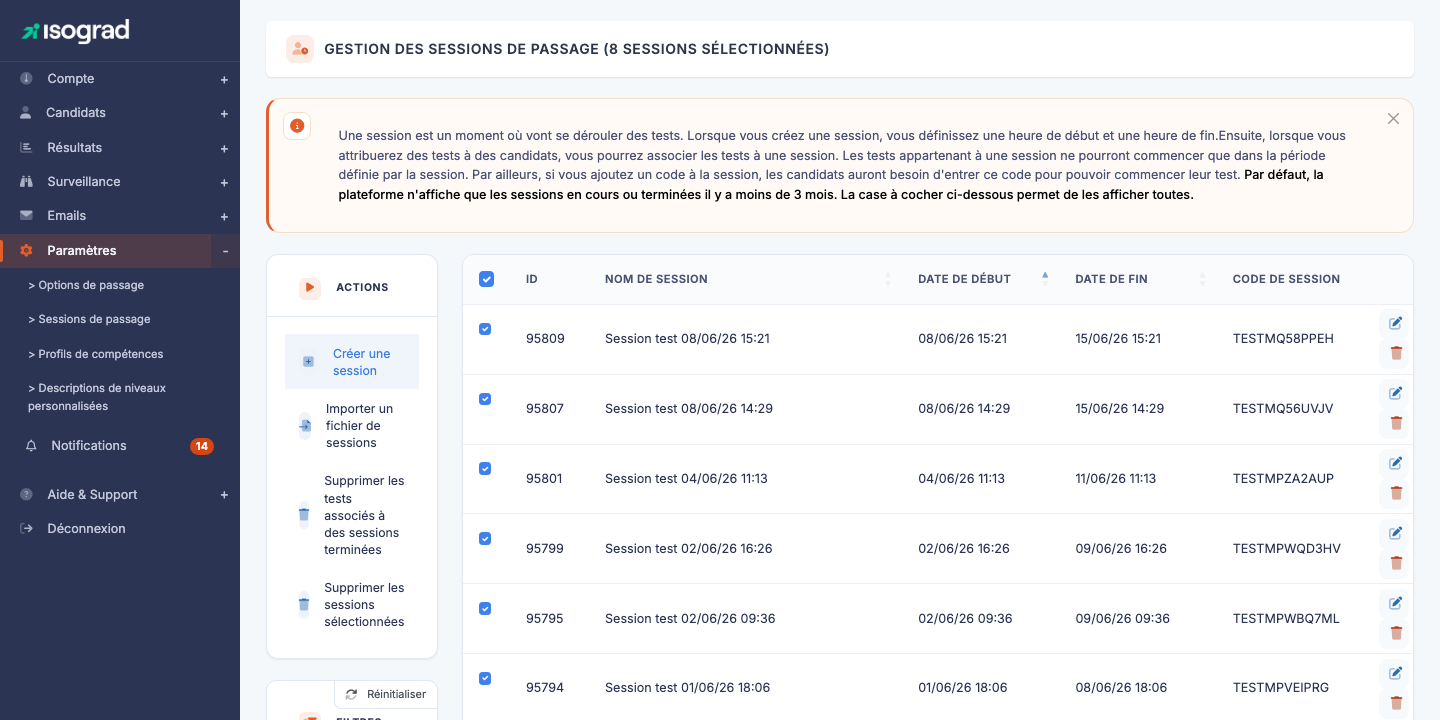Screen dimensions: 1440x720
Task: Uncheck session 95794 checkbox
Action: pos(485,678)
